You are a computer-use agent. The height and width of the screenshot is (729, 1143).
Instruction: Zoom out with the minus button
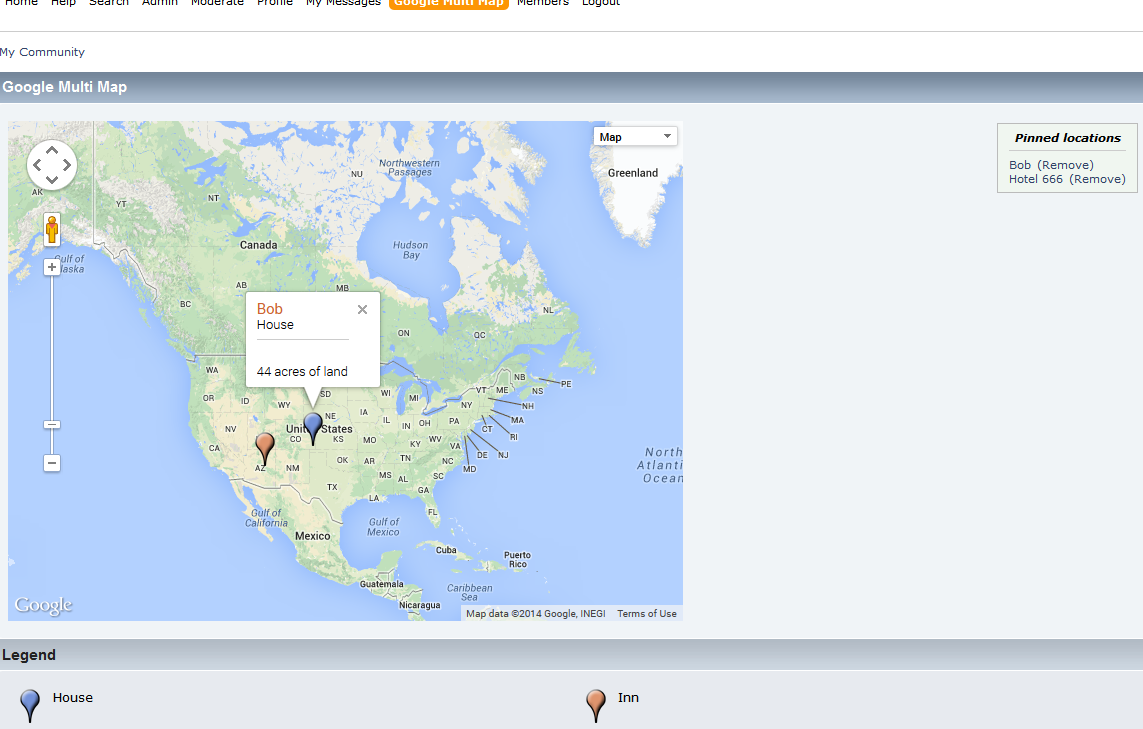[52, 463]
